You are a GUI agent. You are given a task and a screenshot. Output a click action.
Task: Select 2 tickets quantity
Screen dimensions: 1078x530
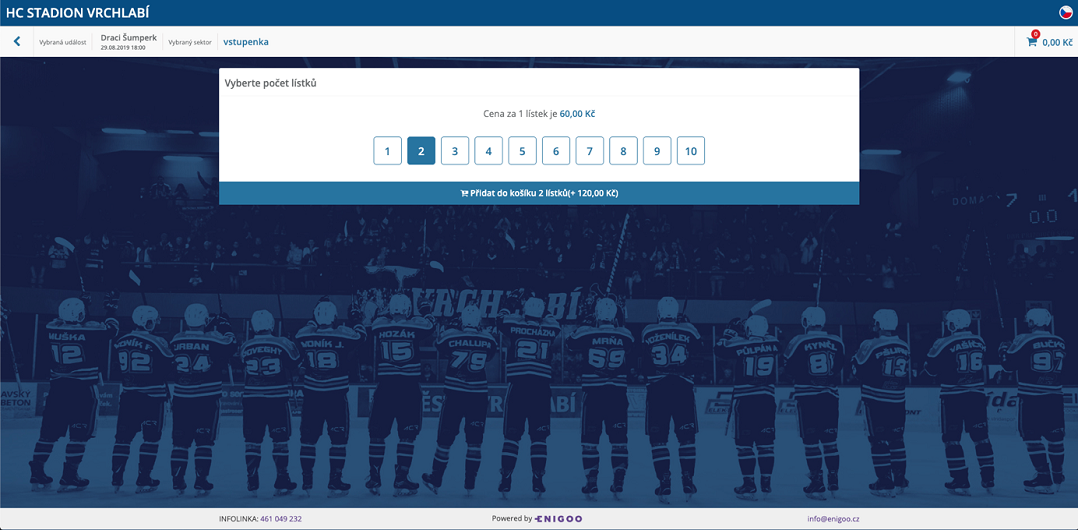421,151
